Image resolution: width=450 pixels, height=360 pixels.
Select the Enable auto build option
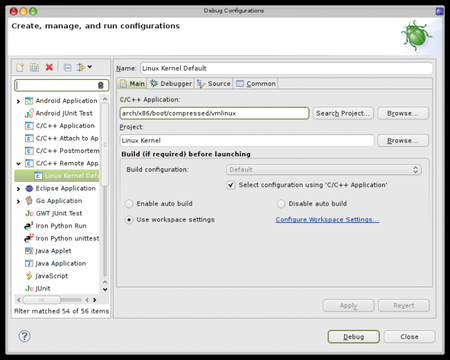(129, 204)
